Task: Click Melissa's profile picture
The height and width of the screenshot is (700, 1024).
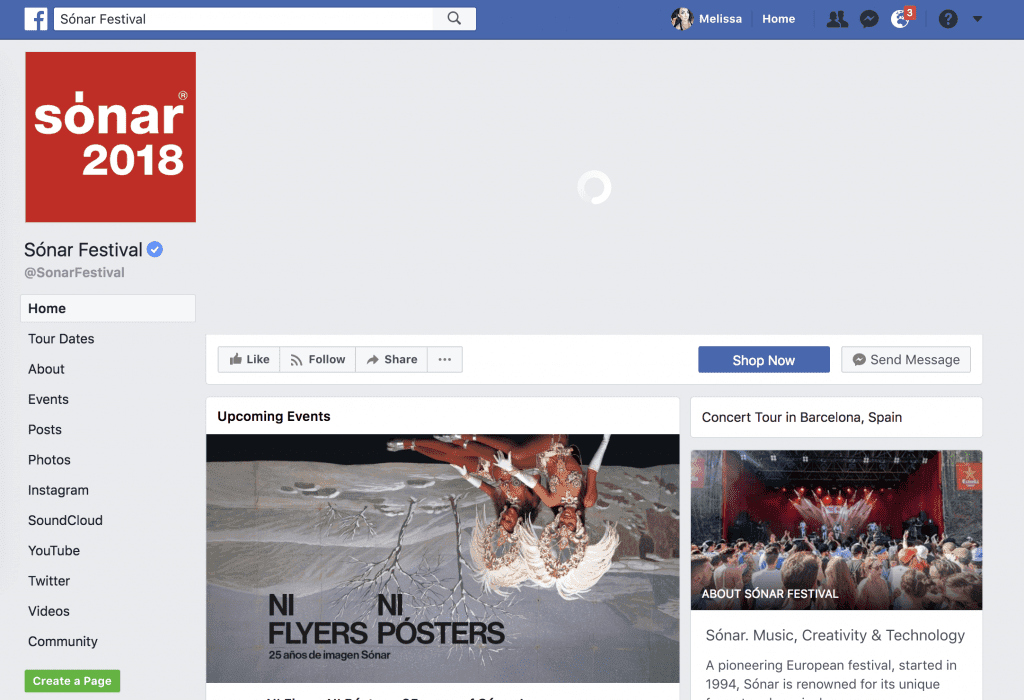Action: [x=682, y=19]
